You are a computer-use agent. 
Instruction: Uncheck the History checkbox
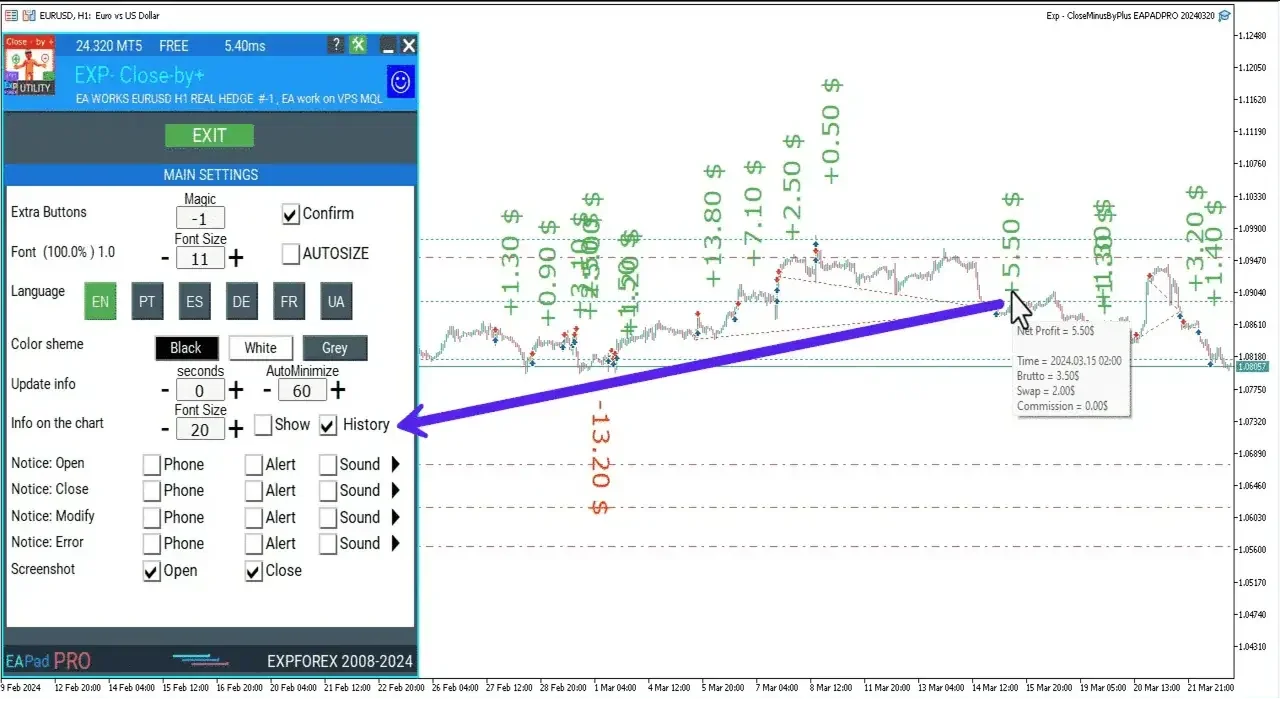tap(328, 424)
